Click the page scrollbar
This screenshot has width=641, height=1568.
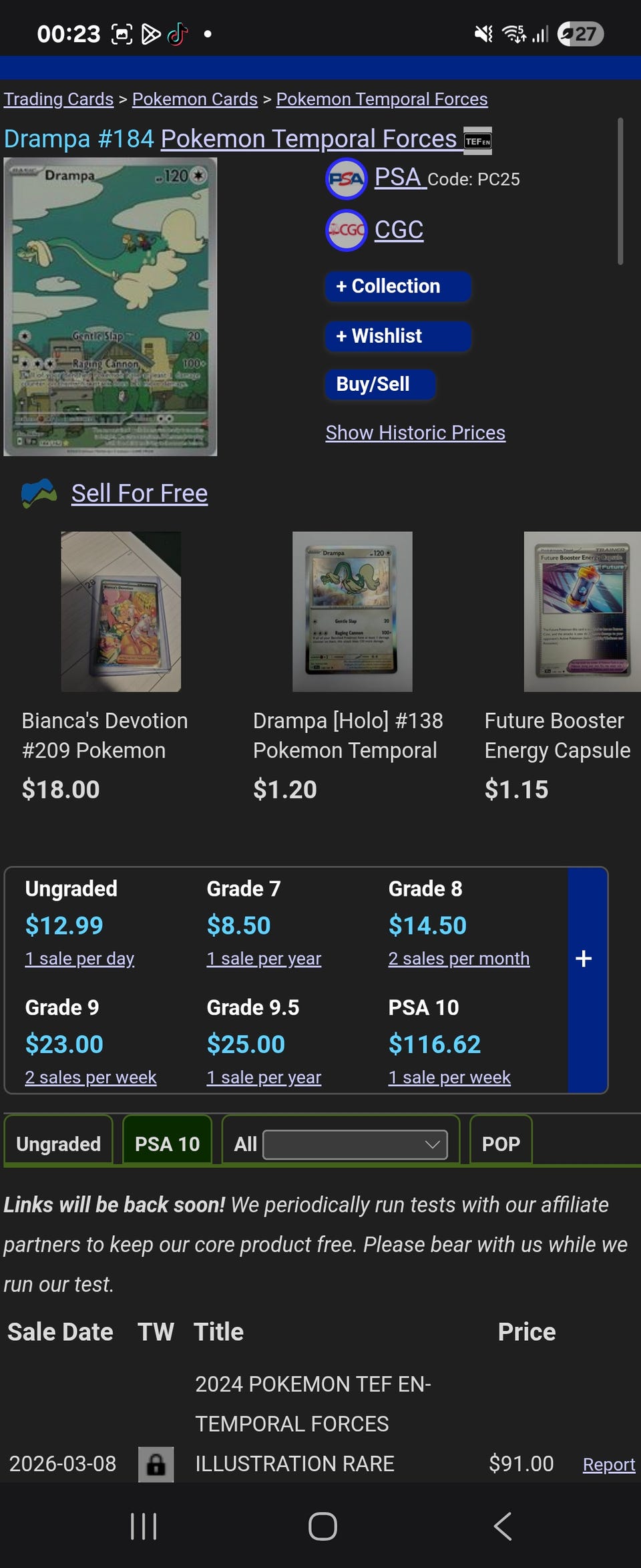pyautogui.click(x=620, y=192)
